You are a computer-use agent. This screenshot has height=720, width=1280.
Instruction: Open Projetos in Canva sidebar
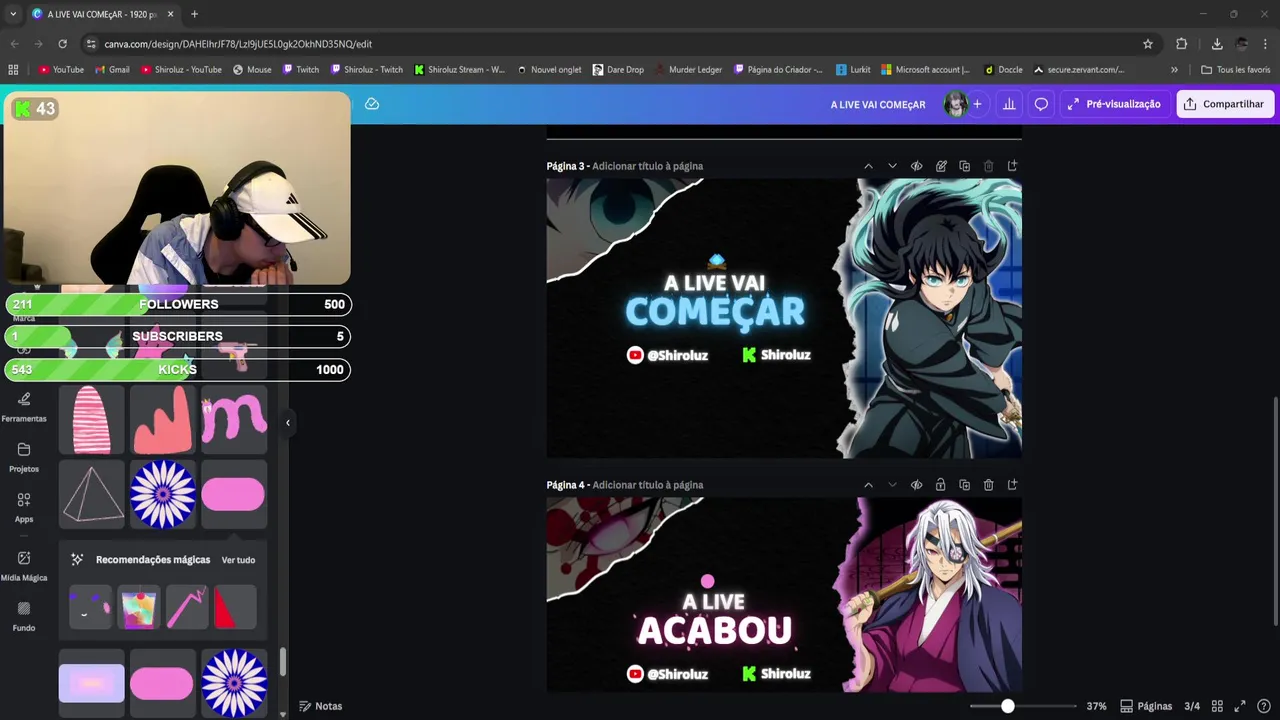[x=24, y=457]
